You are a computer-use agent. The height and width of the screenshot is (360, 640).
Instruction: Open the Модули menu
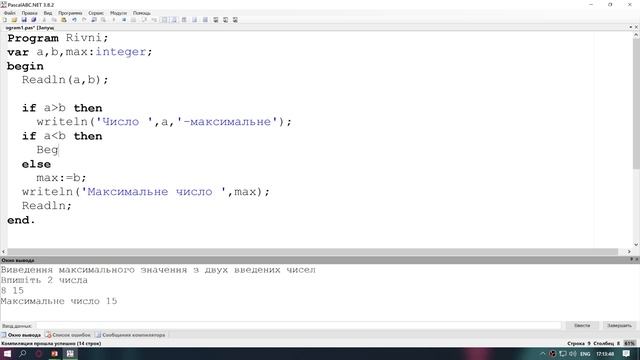[x=118, y=13]
